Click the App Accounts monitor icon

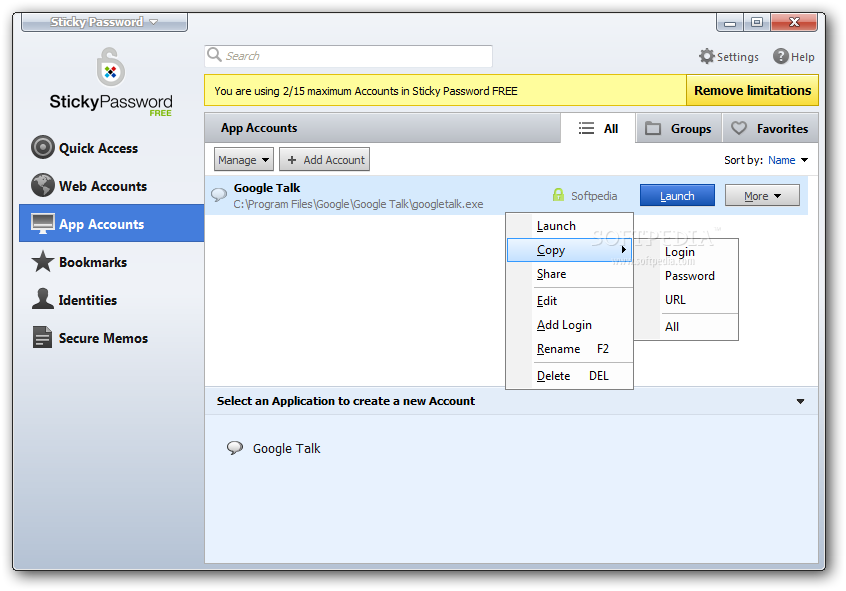[x=43, y=223]
